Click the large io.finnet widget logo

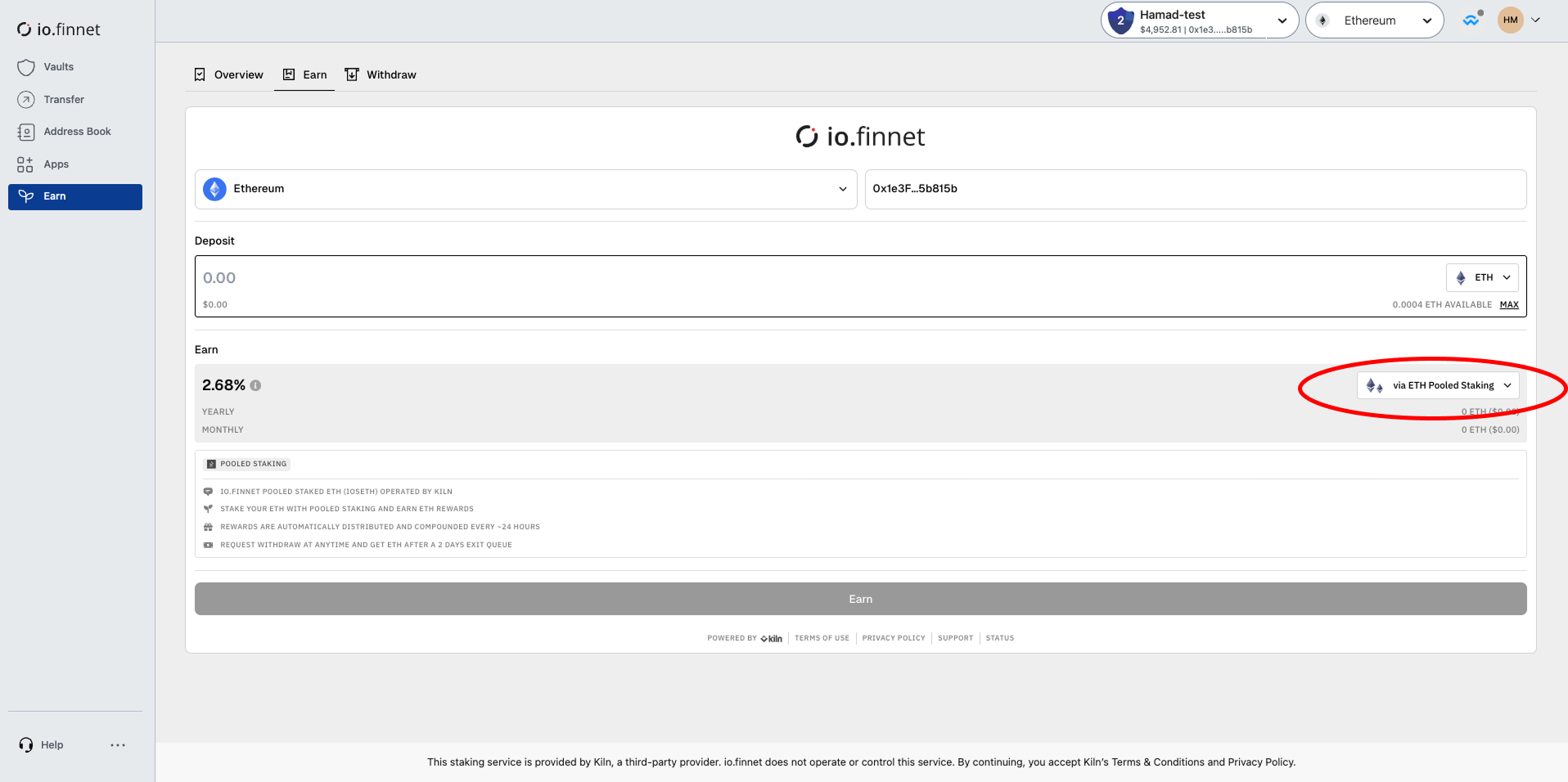pos(860,137)
